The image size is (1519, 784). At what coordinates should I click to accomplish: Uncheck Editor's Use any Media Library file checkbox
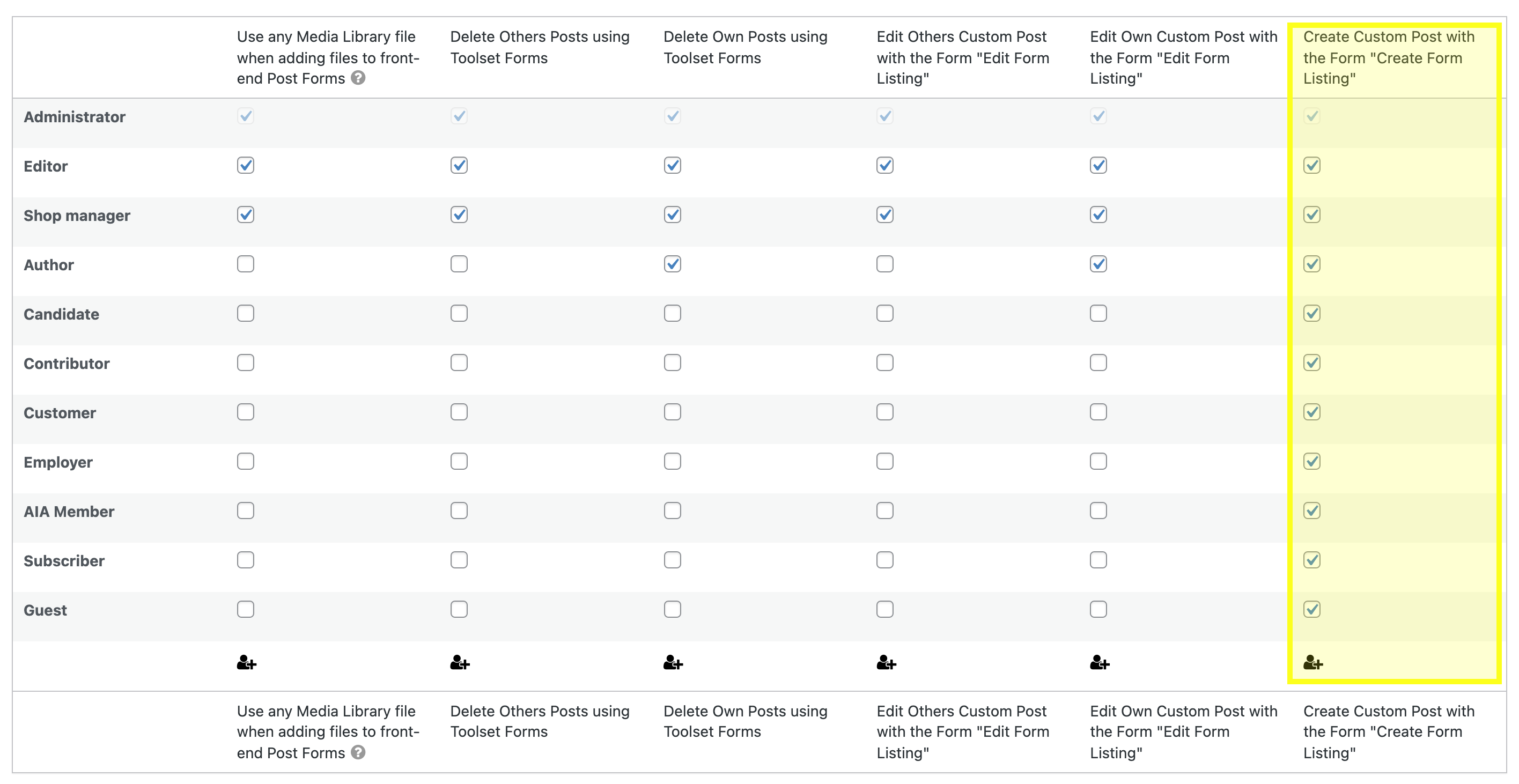[246, 165]
